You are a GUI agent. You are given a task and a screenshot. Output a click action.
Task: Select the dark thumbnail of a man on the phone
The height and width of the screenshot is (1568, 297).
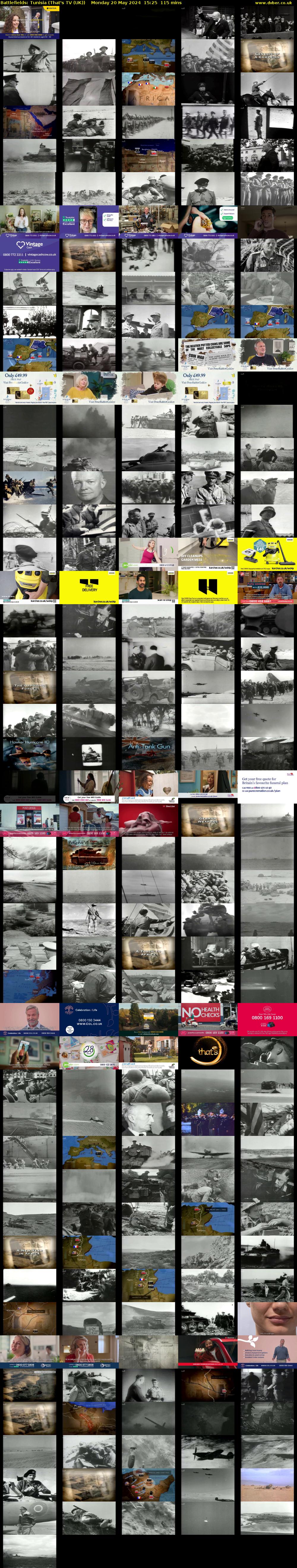267,222
